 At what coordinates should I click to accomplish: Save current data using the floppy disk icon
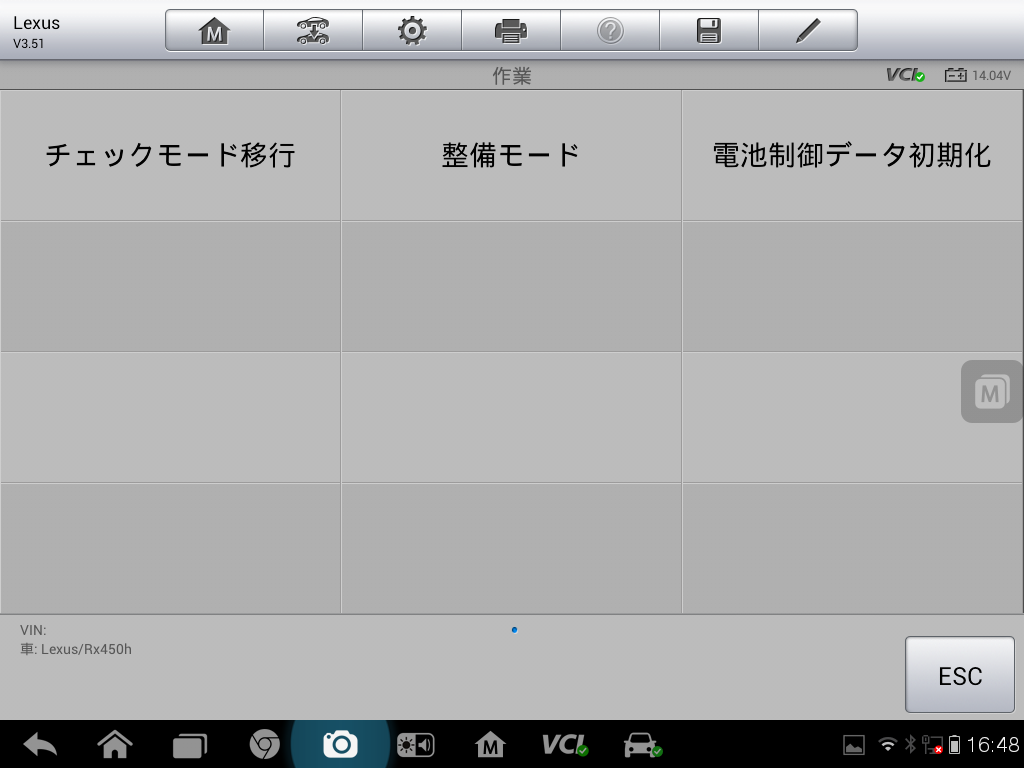[x=708, y=29]
